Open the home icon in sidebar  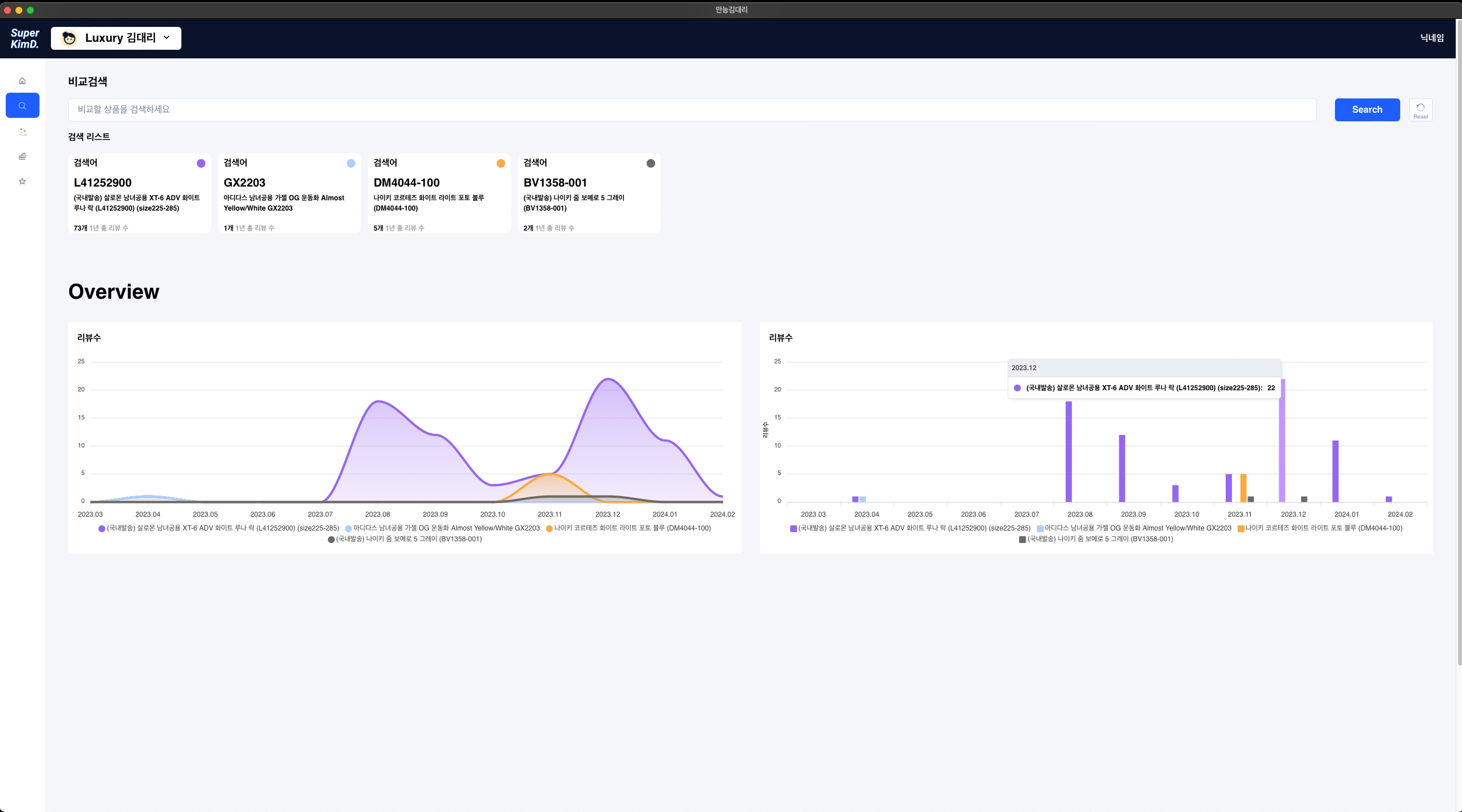click(22, 81)
